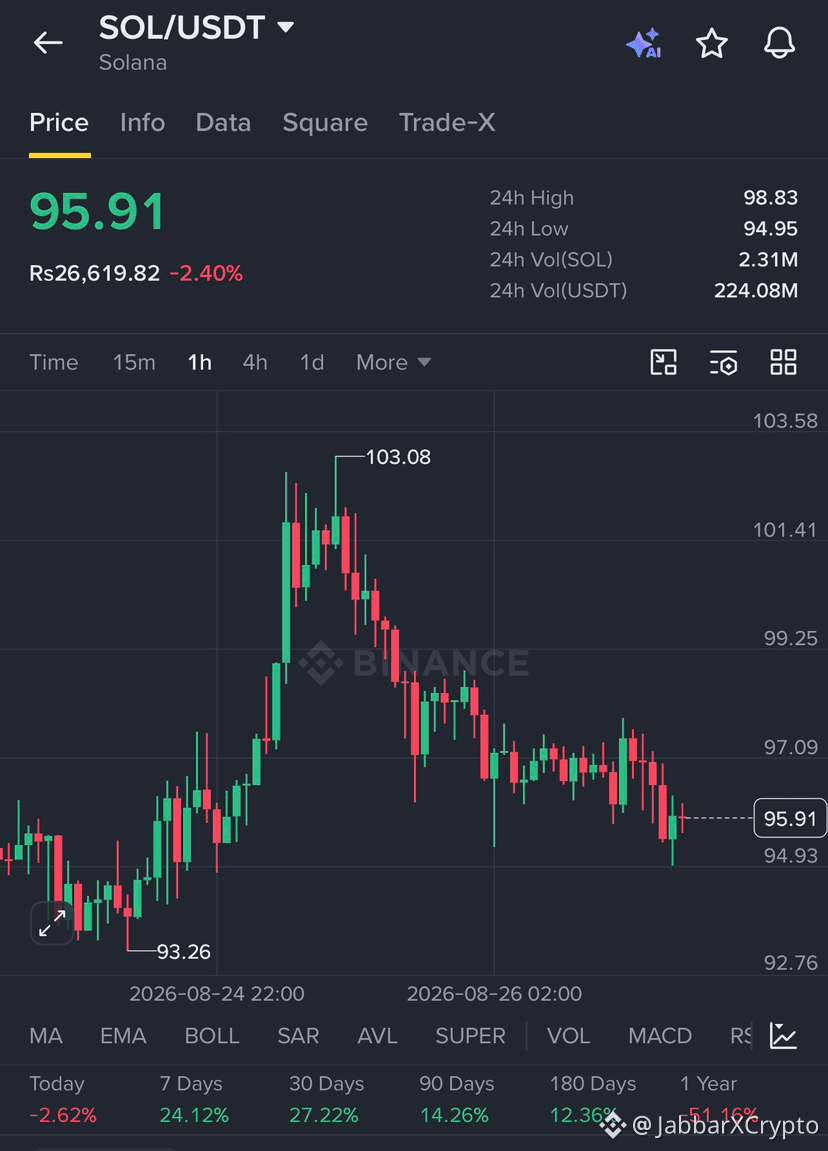Click the 24h Low value 94.95
The height and width of the screenshot is (1151, 828).
[770, 228]
